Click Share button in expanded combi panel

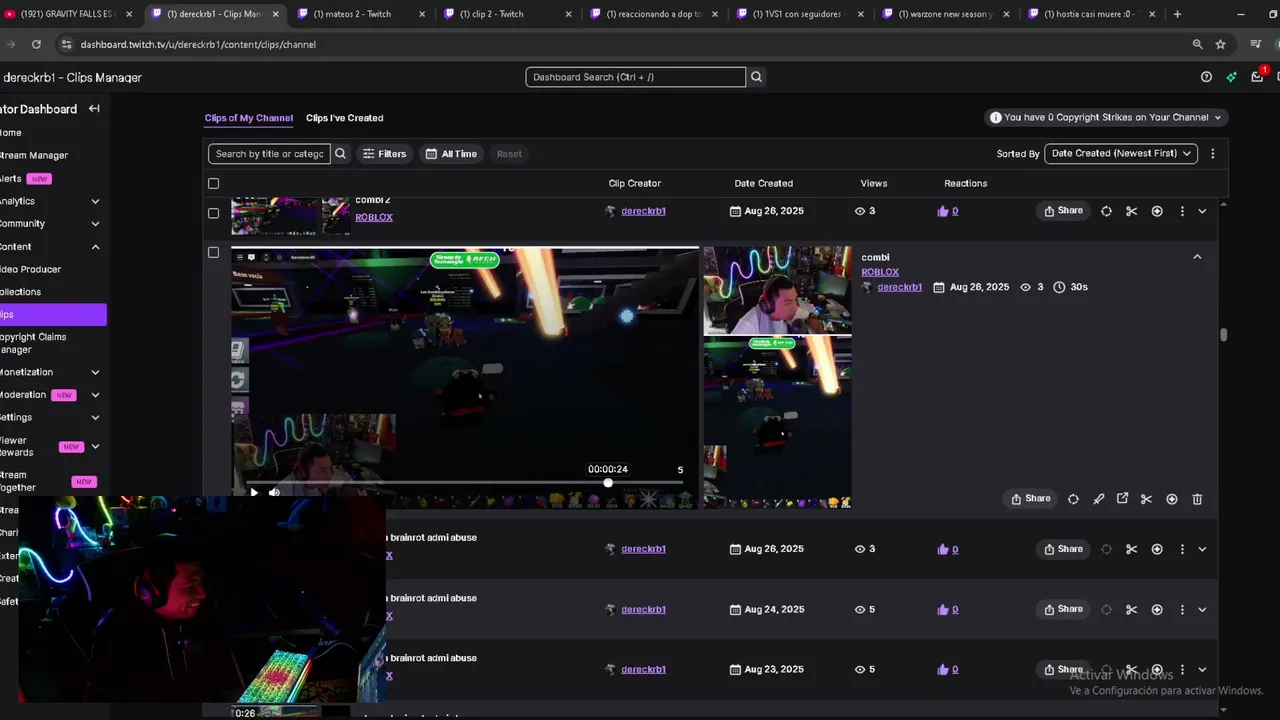pyautogui.click(x=1031, y=499)
